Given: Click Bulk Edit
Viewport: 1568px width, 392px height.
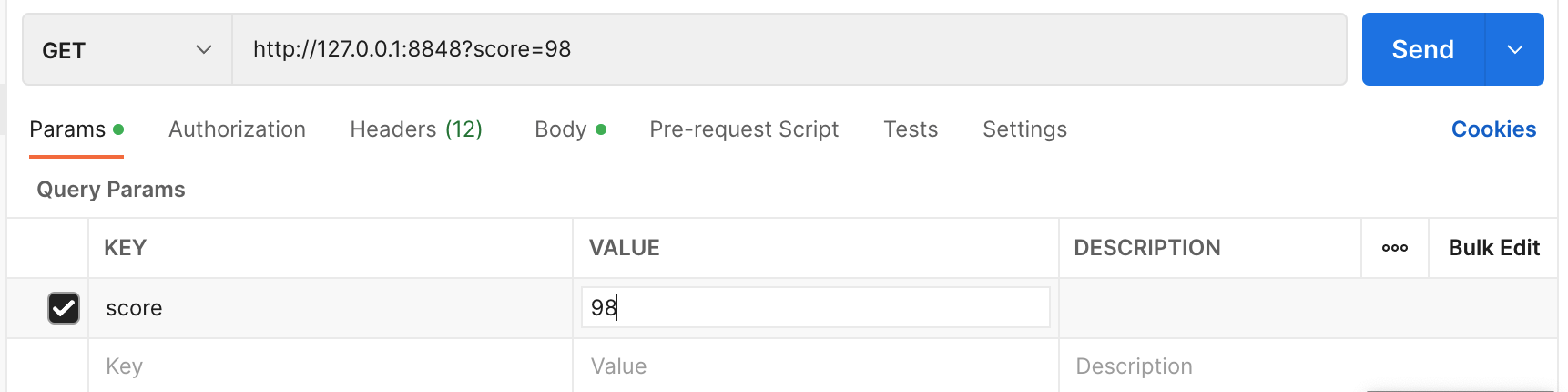Looking at the screenshot, I should [1493, 248].
